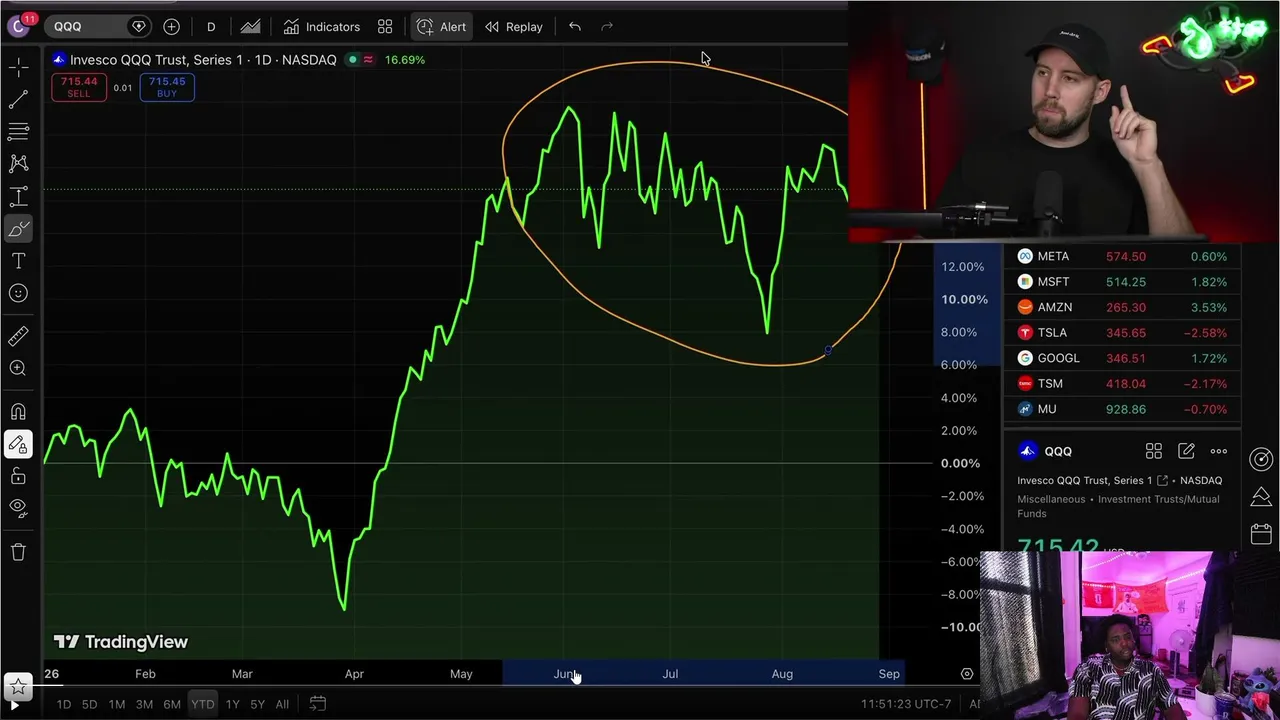1280x720 pixels.
Task: Activate the zoom in tool
Action: [18, 368]
